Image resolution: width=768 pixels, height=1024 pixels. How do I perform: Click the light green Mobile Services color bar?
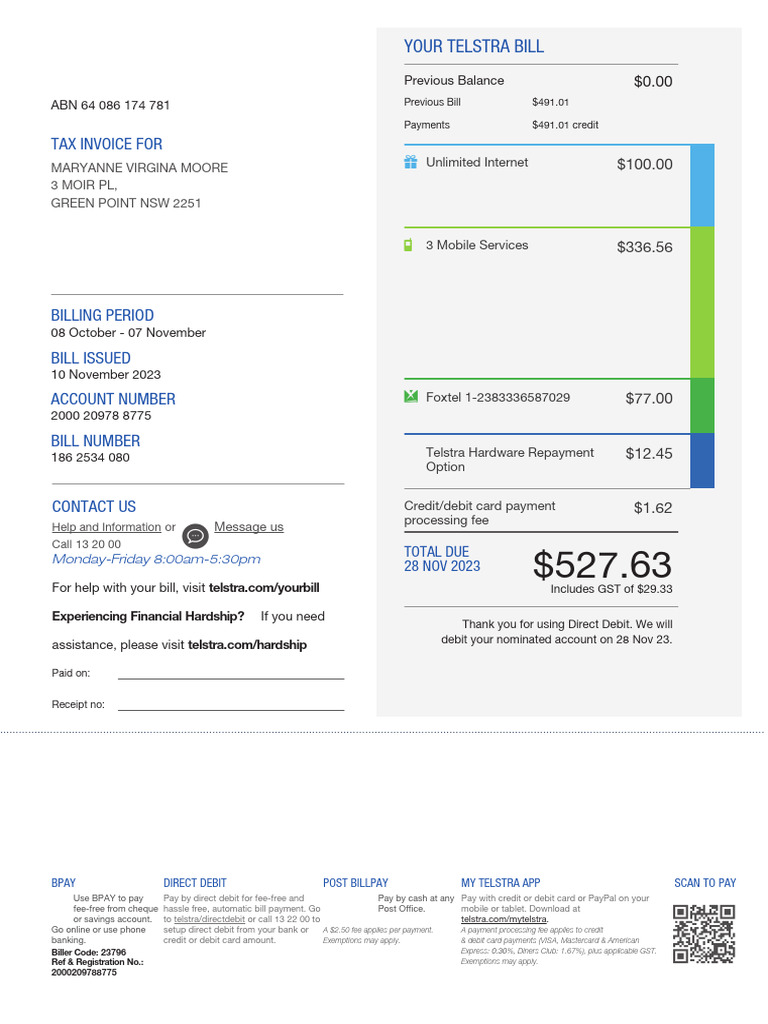click(702, 302)
